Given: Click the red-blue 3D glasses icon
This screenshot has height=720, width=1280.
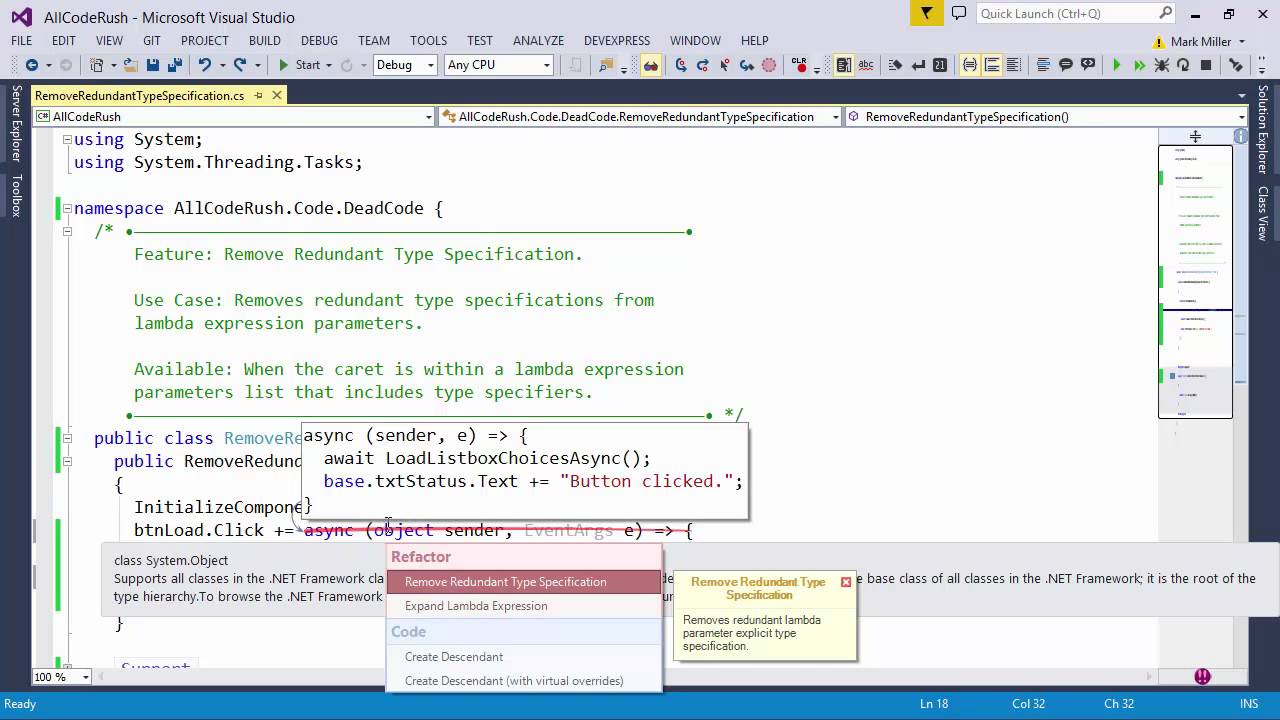Looking at the screenshot, I should pos(651,65).
